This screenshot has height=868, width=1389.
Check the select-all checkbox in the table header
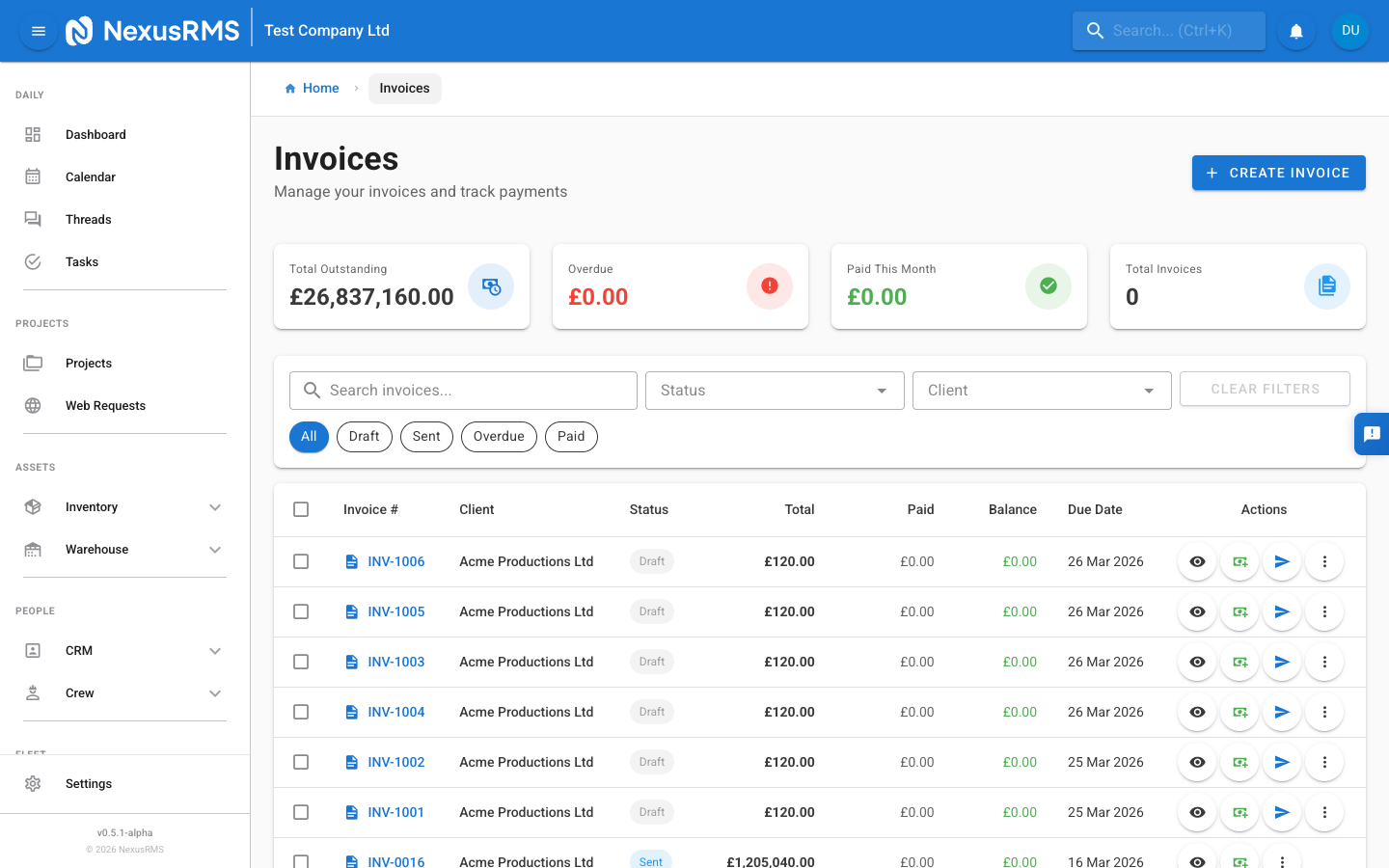click(300, 509)
